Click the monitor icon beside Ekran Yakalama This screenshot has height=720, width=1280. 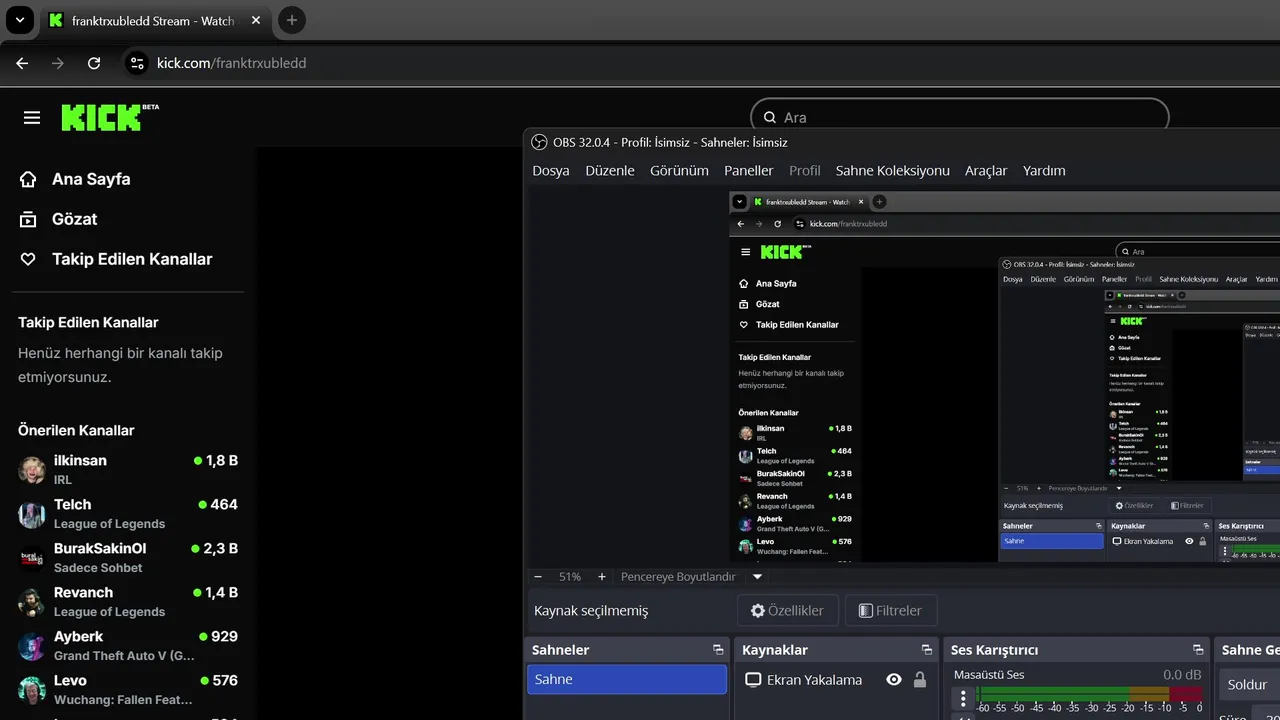[753, 680]
